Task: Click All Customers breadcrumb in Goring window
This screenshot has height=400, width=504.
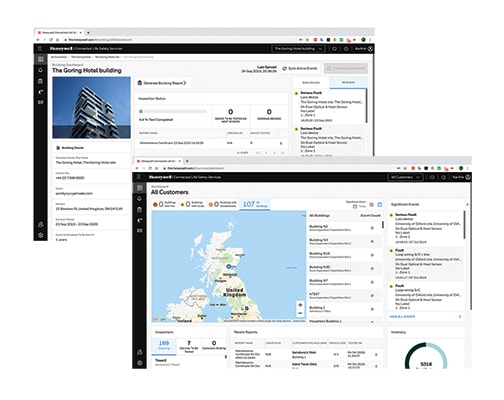Action: coord(59,57)
